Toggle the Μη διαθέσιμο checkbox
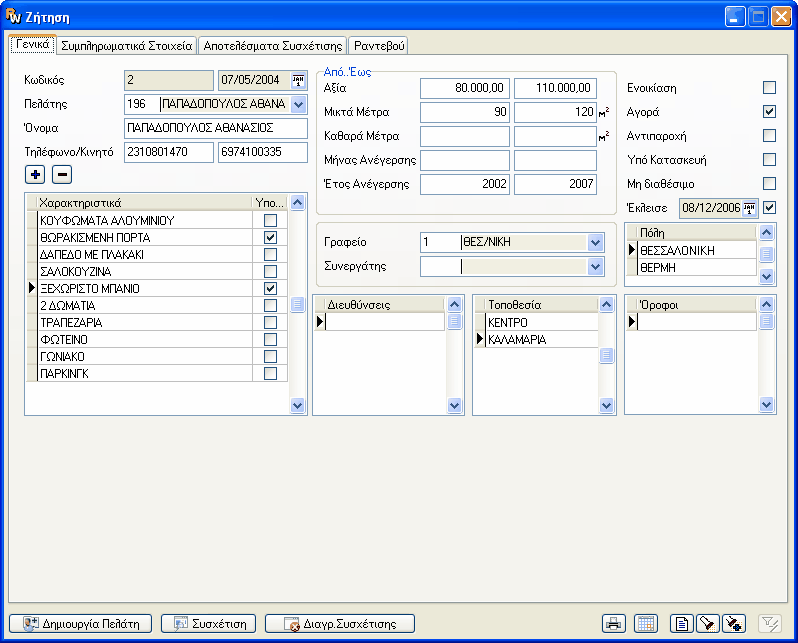The width and height of the screenshot is (798, 643). point(770,183)
